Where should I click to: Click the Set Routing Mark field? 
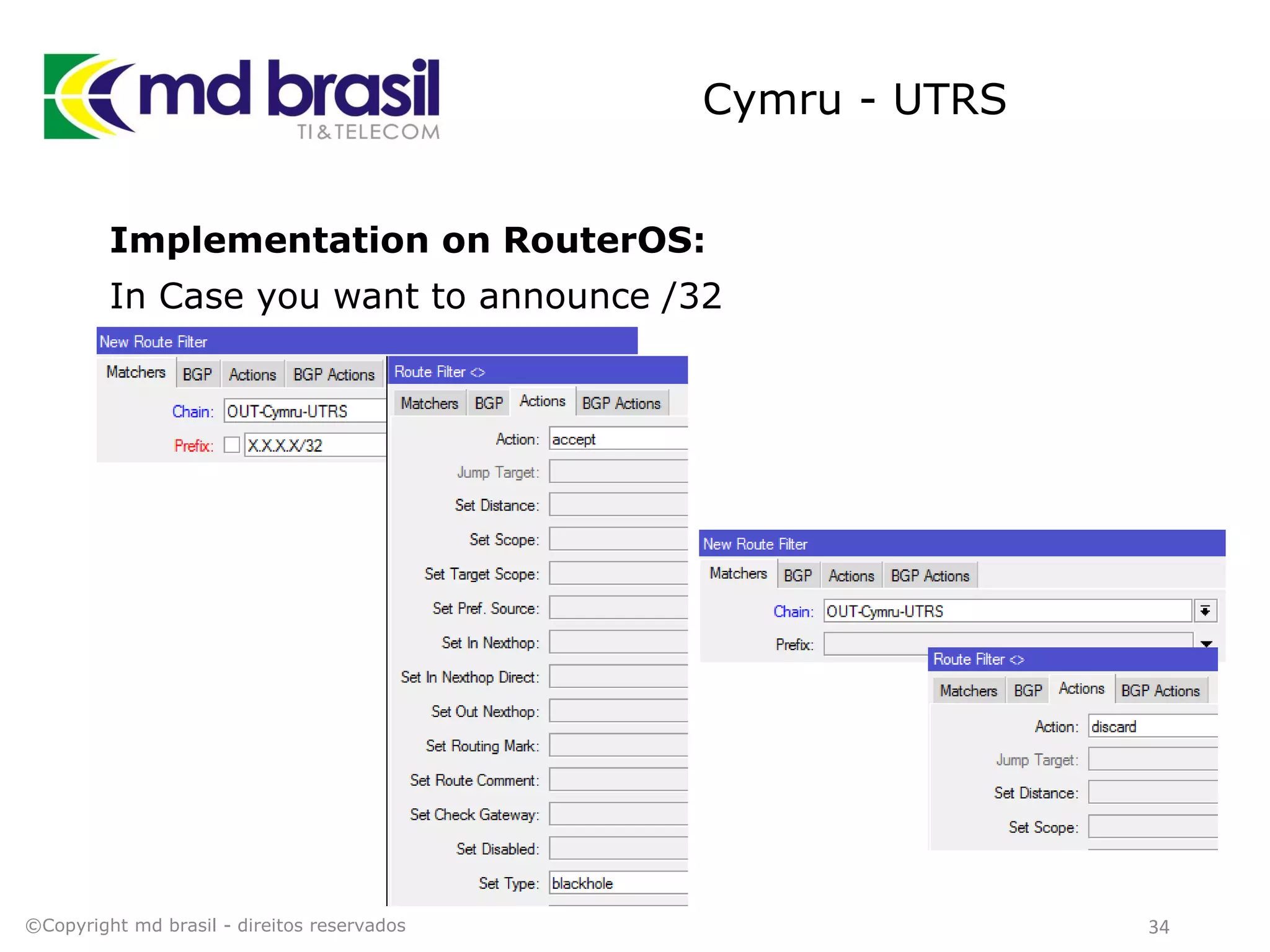tap(618, 746)
